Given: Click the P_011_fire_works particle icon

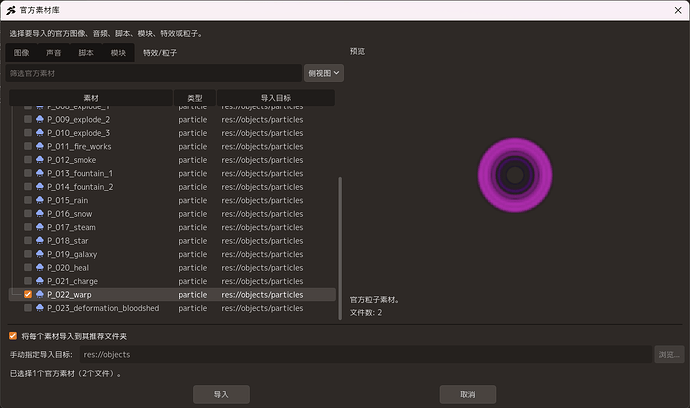Looking at the screenshot, I should (40, 146).
